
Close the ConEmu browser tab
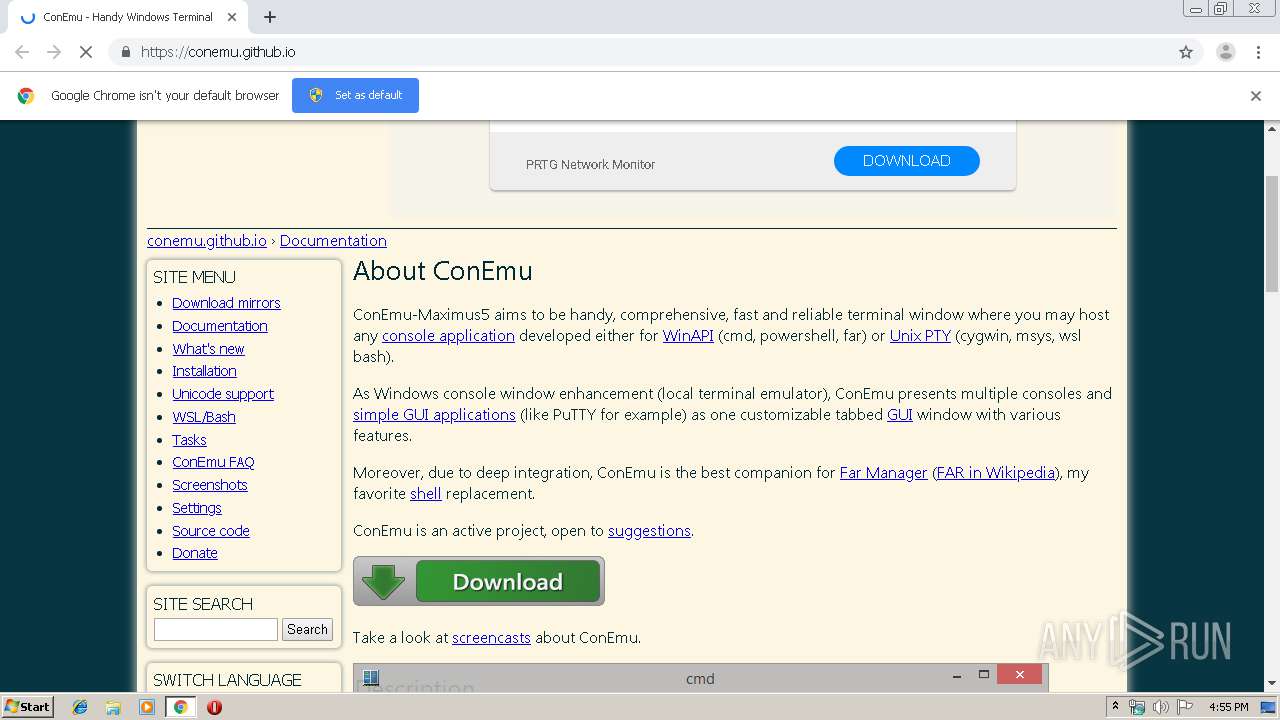[232, 17]
